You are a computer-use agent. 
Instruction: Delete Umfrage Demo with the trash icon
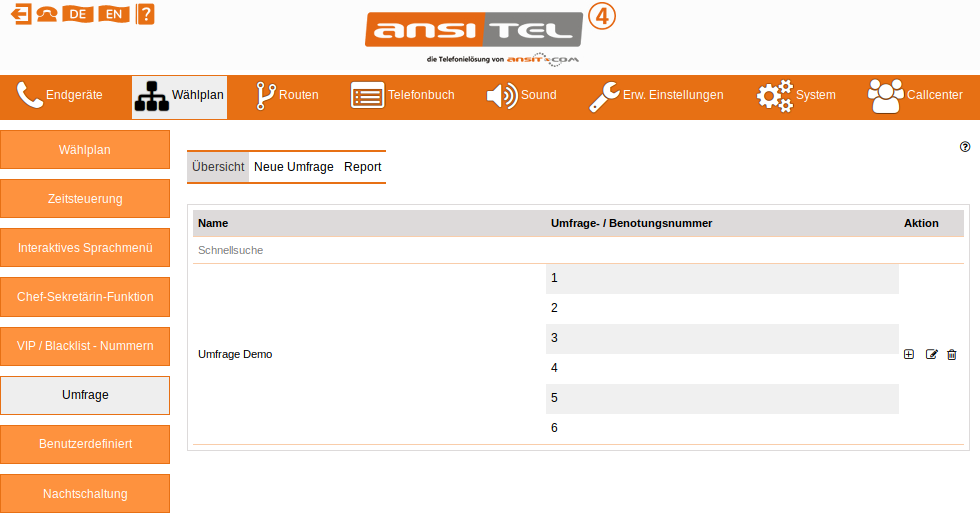tap(952, 354)
